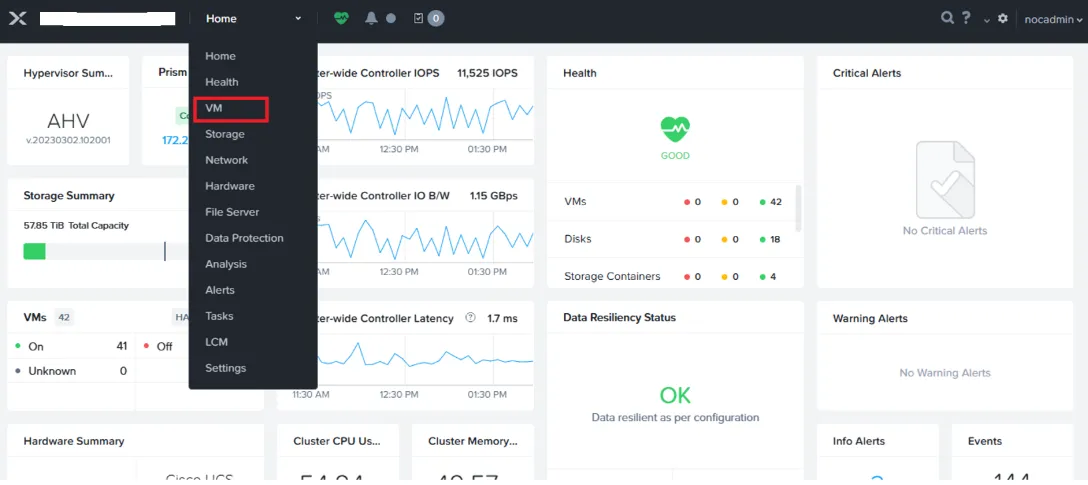The image size is (1088, 485).
Task: Click the No Critical Alerts document icon
Action: [945, 180]
